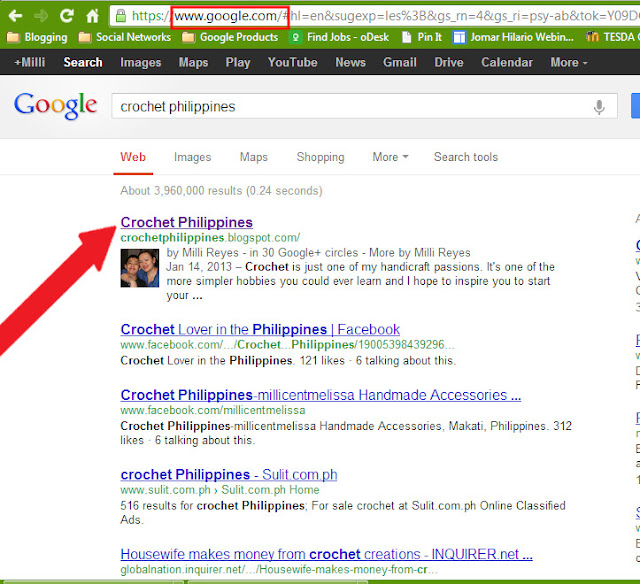The height and width of the screenshot is (584, 640).
Task: Click Milli Reyes author photo thumbnail
Action: pos(140,268)
